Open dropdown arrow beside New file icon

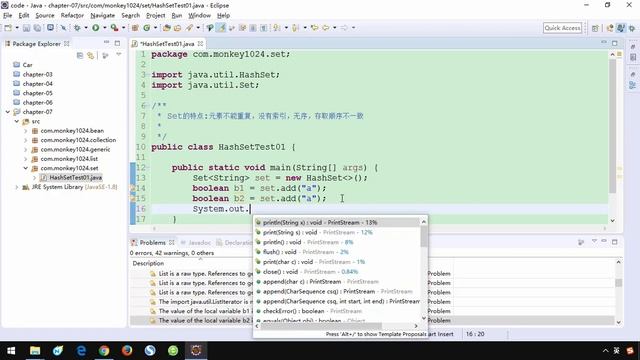(17, 28)
